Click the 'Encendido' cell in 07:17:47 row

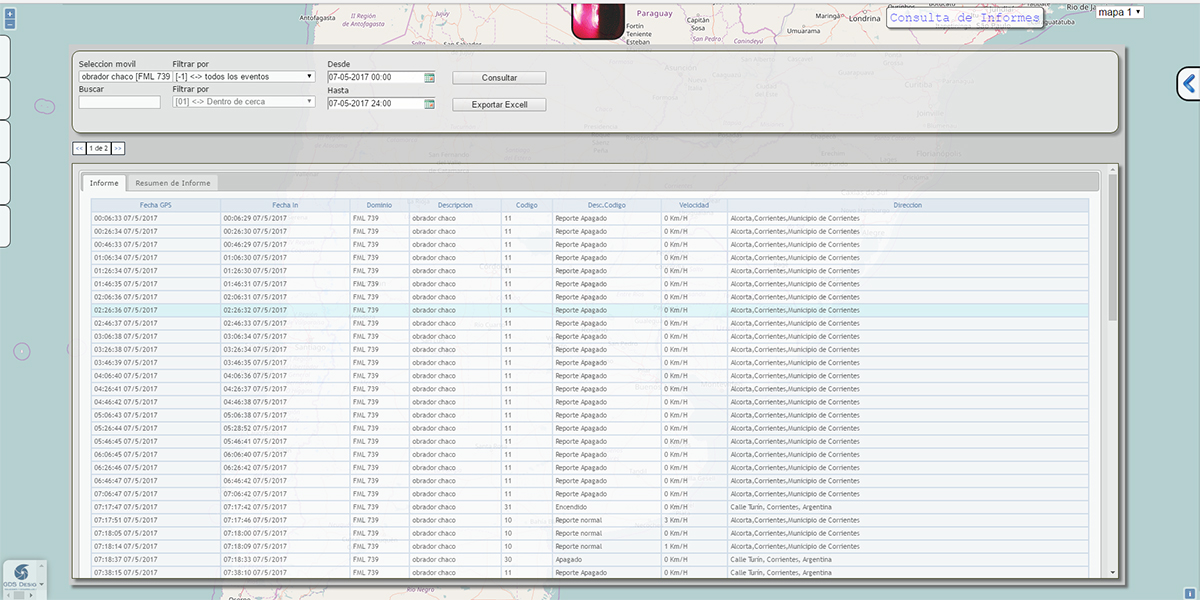pyautogui.click(x=606, y=507)
